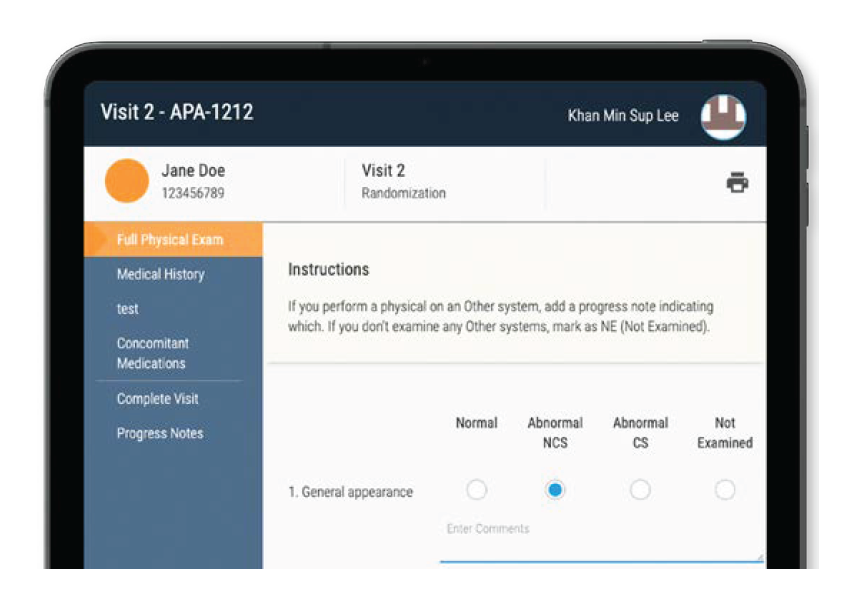Screen dimensions: 854x598
Task: Click the Jane Doe patient name
Action: coord(193,171)
